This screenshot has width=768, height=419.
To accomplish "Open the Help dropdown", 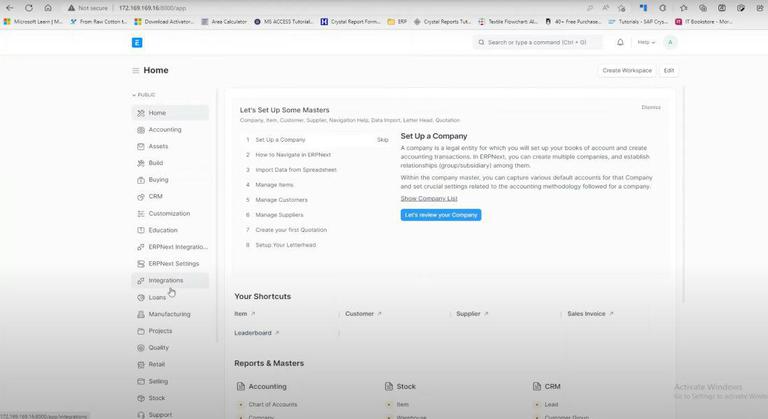I will click(x=646, y=43).
